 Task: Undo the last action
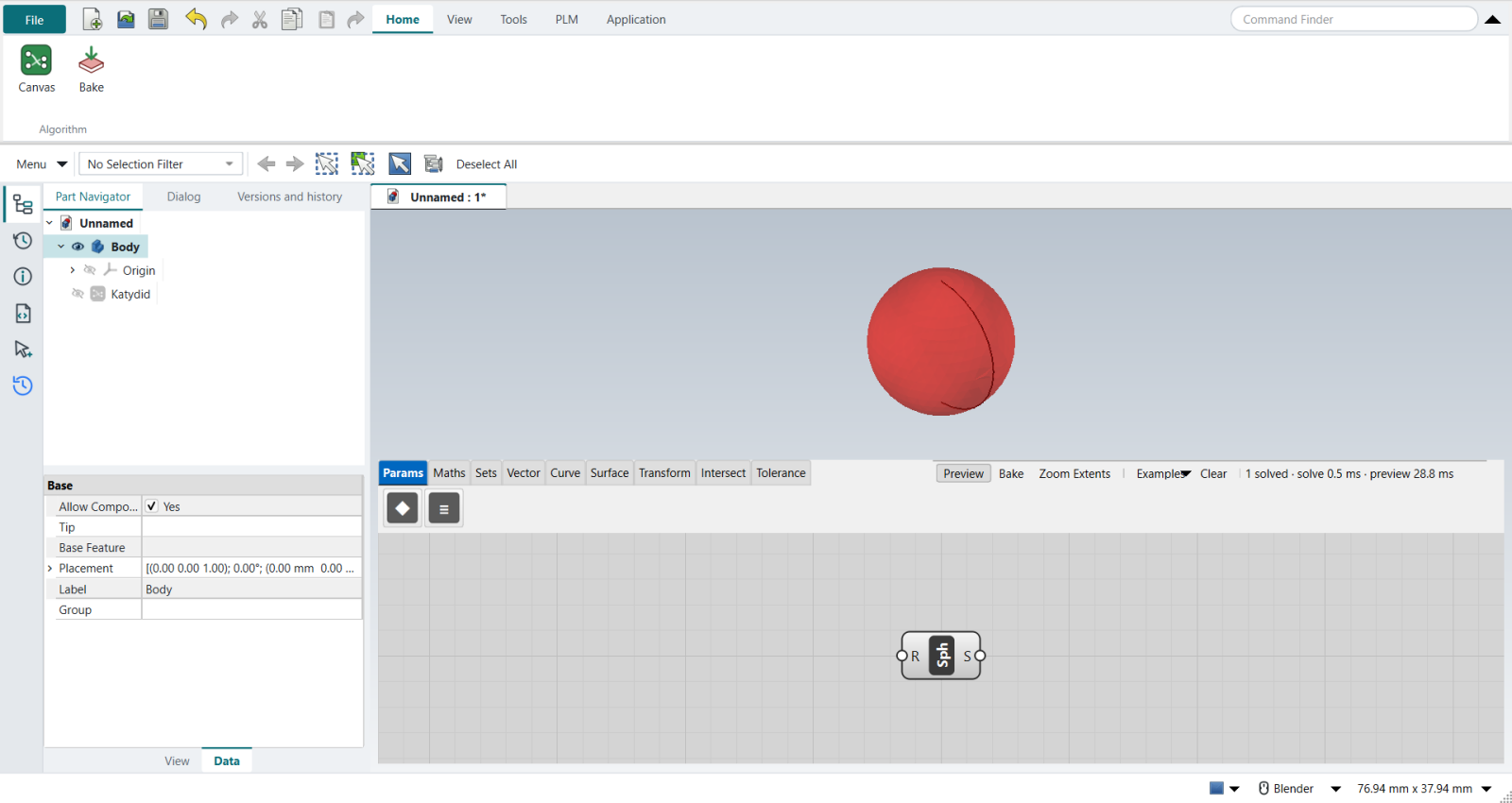[x=196, y=19]
